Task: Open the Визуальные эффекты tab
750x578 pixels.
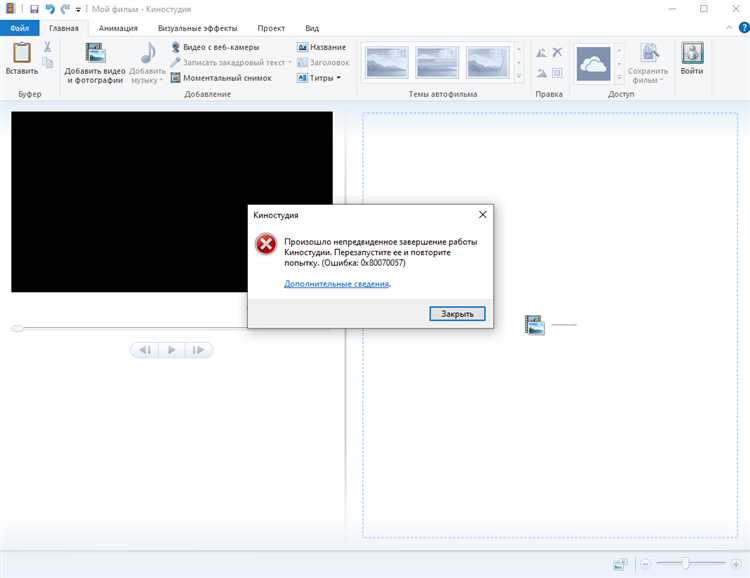Action: click(x=198, y=28)
